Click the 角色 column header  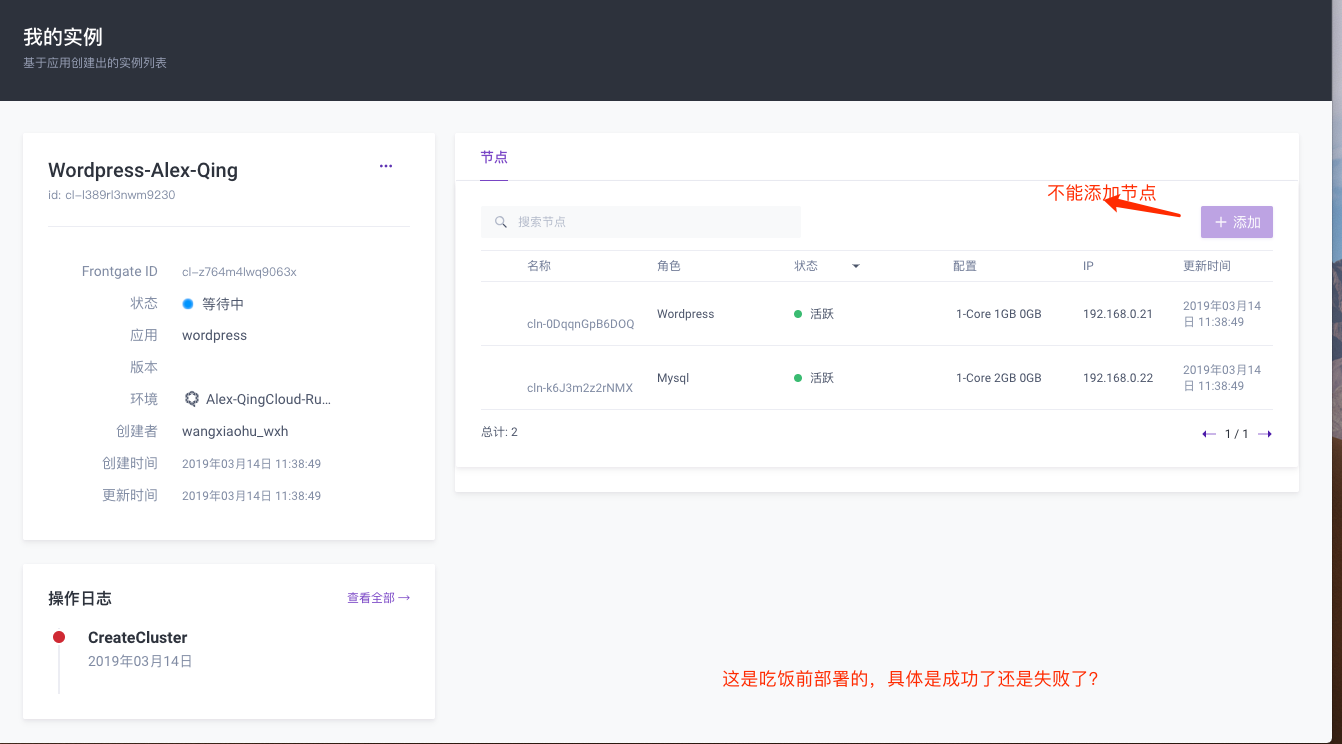tap(669, 266)
